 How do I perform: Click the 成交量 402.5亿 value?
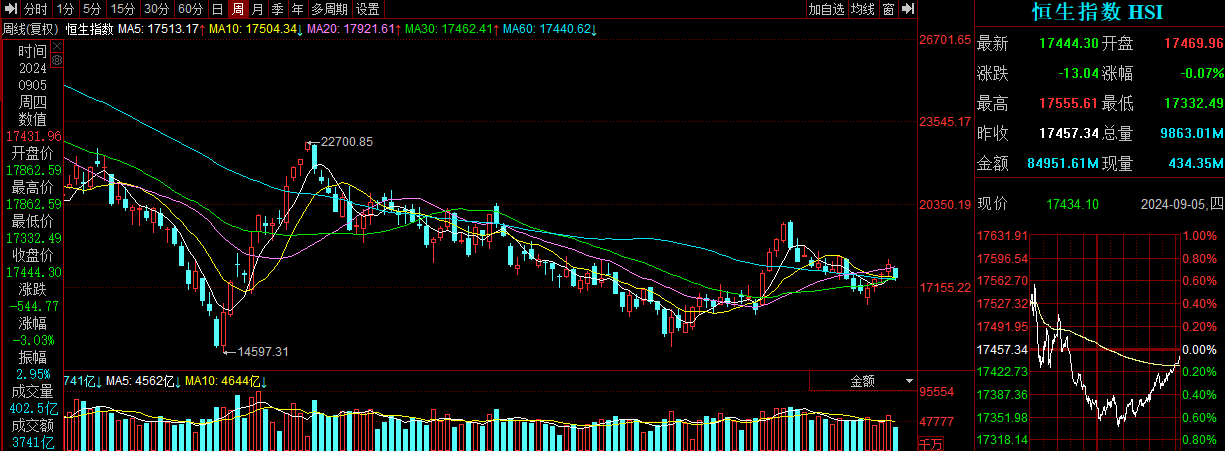tap(33, 408)
